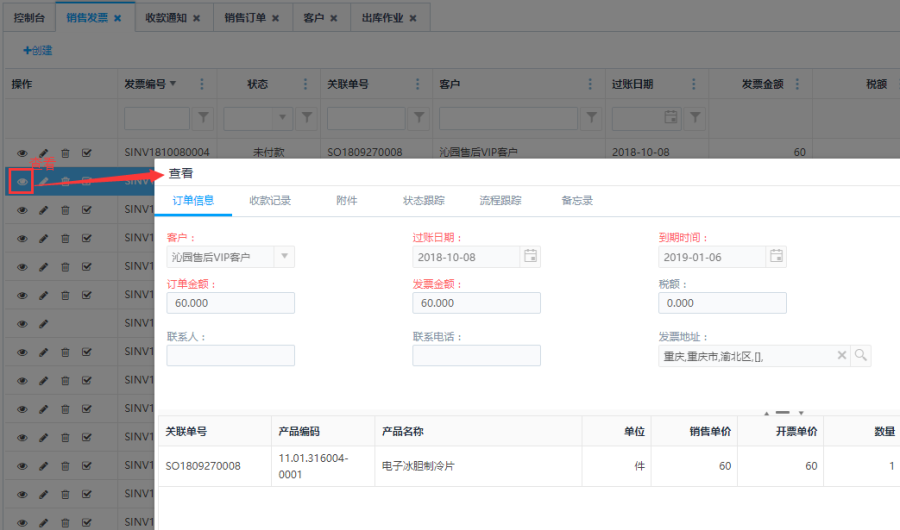The image size is (900, 530).
Task: Open calendar picker for 到期时间 field
Action: (x=775, y=257)
